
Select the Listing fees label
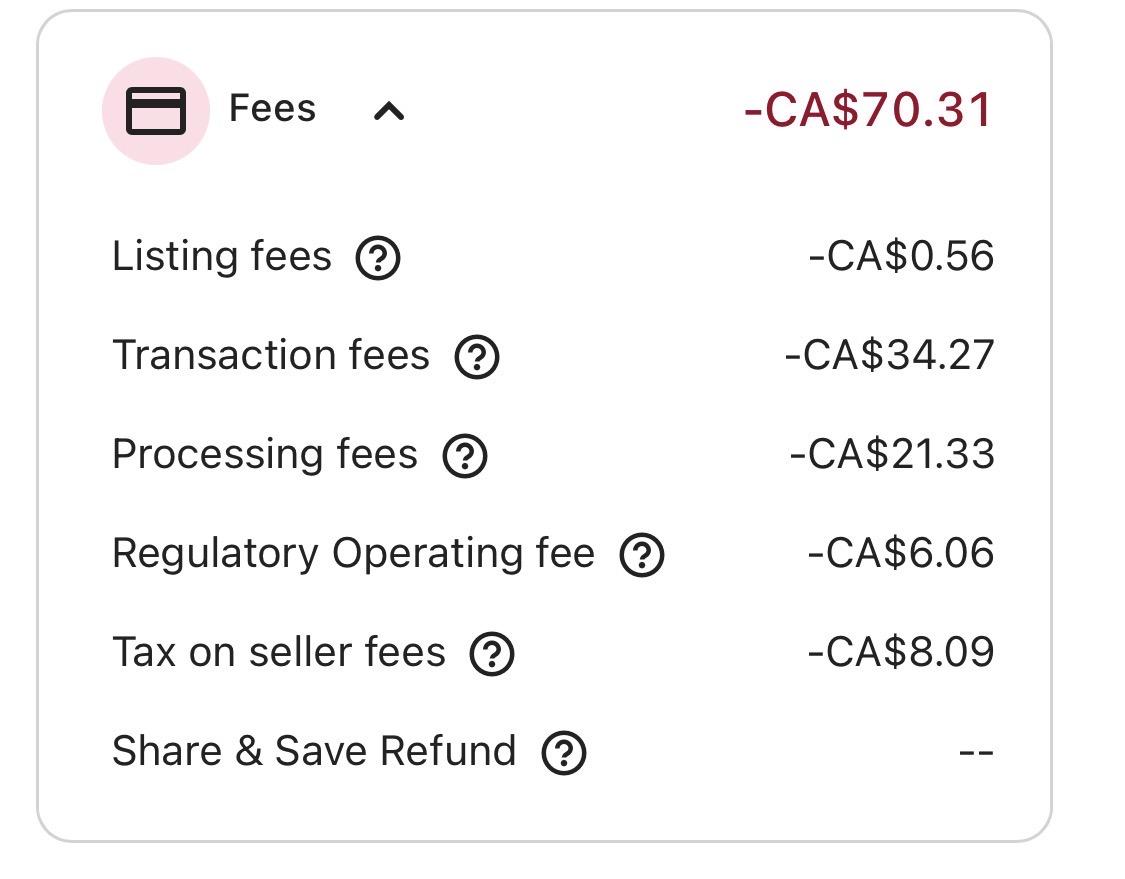click(x=222, y=257)
